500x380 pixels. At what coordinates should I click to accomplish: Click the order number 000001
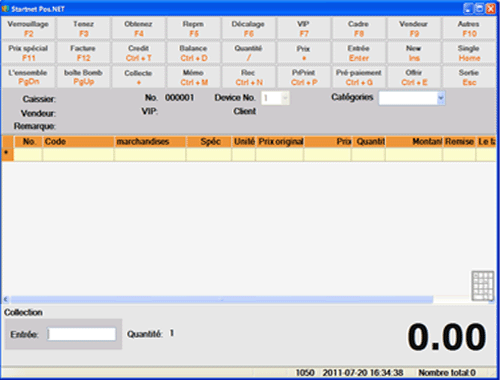179,98
